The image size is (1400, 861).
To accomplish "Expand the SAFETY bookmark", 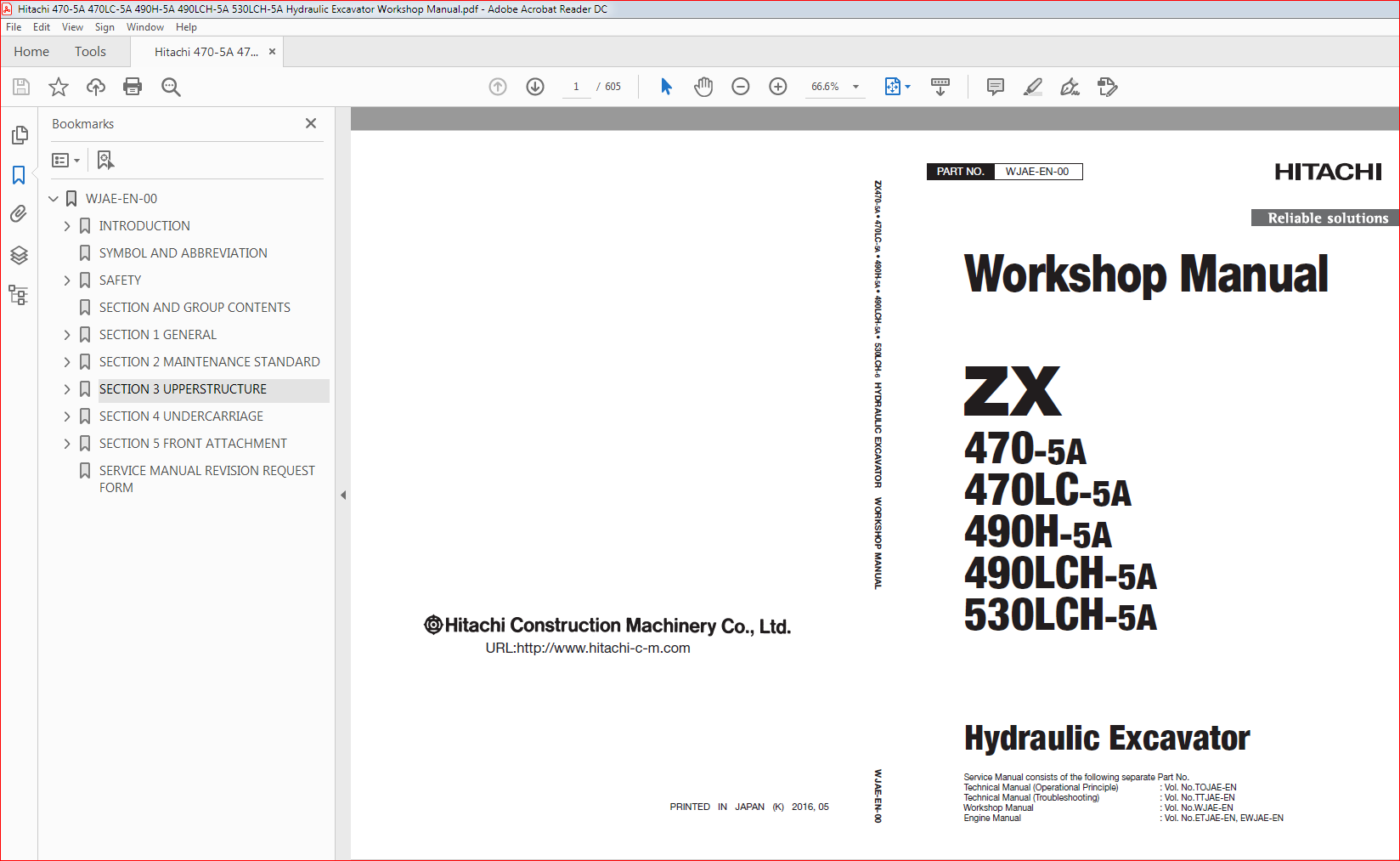I will point(67,280).
